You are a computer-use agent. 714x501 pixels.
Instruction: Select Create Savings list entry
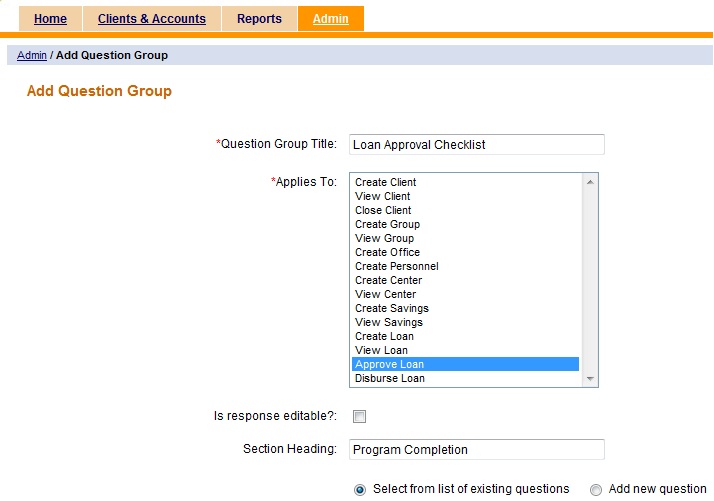pyautogui.click(x=392, y=308)
